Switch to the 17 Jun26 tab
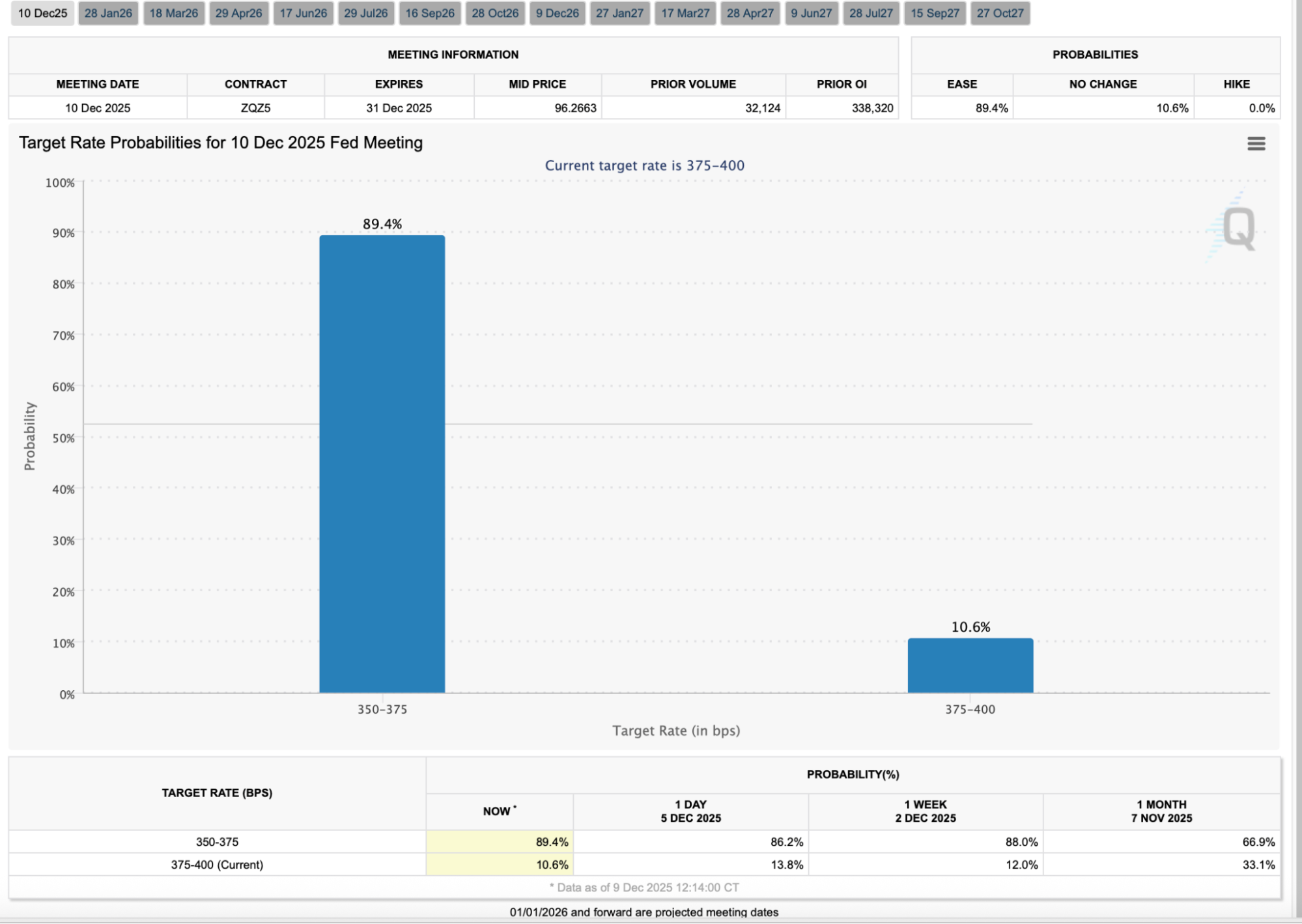Viewport: 1302px width, 924px height. (x=304, y=13)
